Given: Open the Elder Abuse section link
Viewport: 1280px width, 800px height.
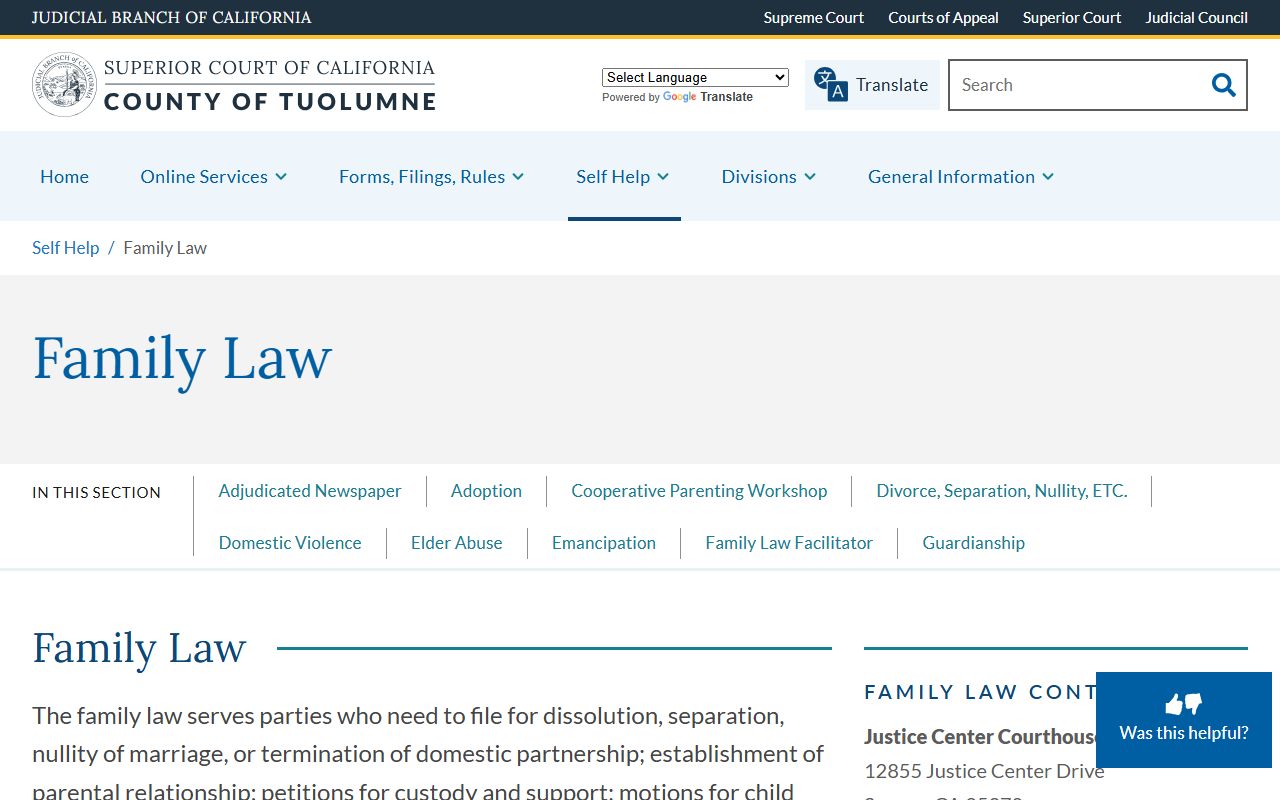Looking at the screenshot, I should click(x=457, y=543).
